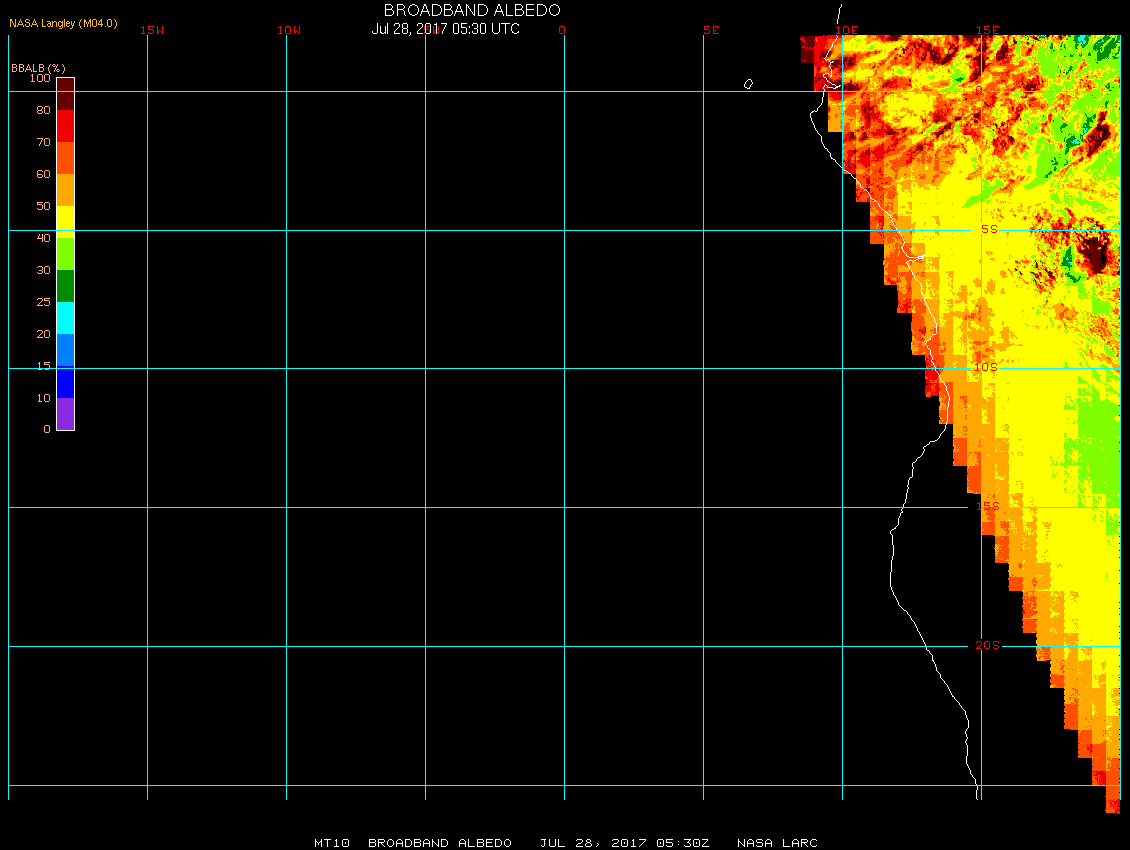The width and height of the screenshot is (1130, 850).
Task: Click the NASA Langley (M04.0) label
Action: tap(63, 23)
